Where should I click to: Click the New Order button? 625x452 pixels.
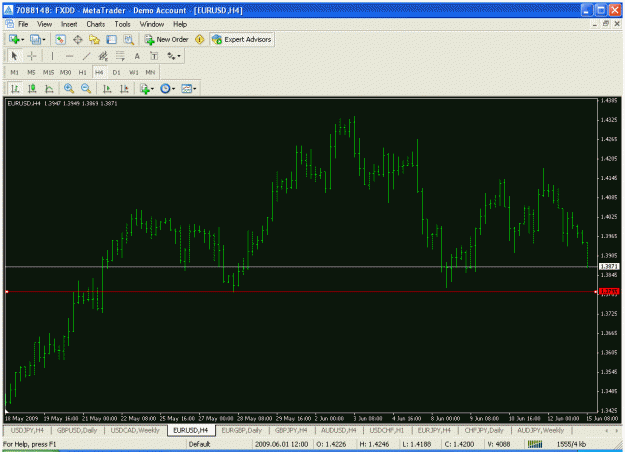click(x=167, y=39)
